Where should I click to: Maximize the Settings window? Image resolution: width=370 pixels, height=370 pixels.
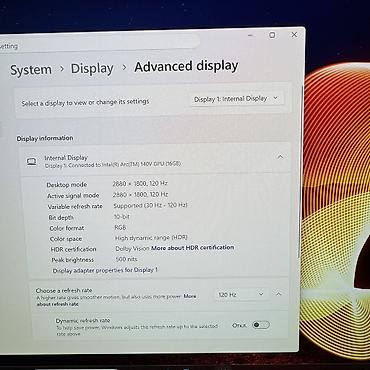click(x=272, y=35)
